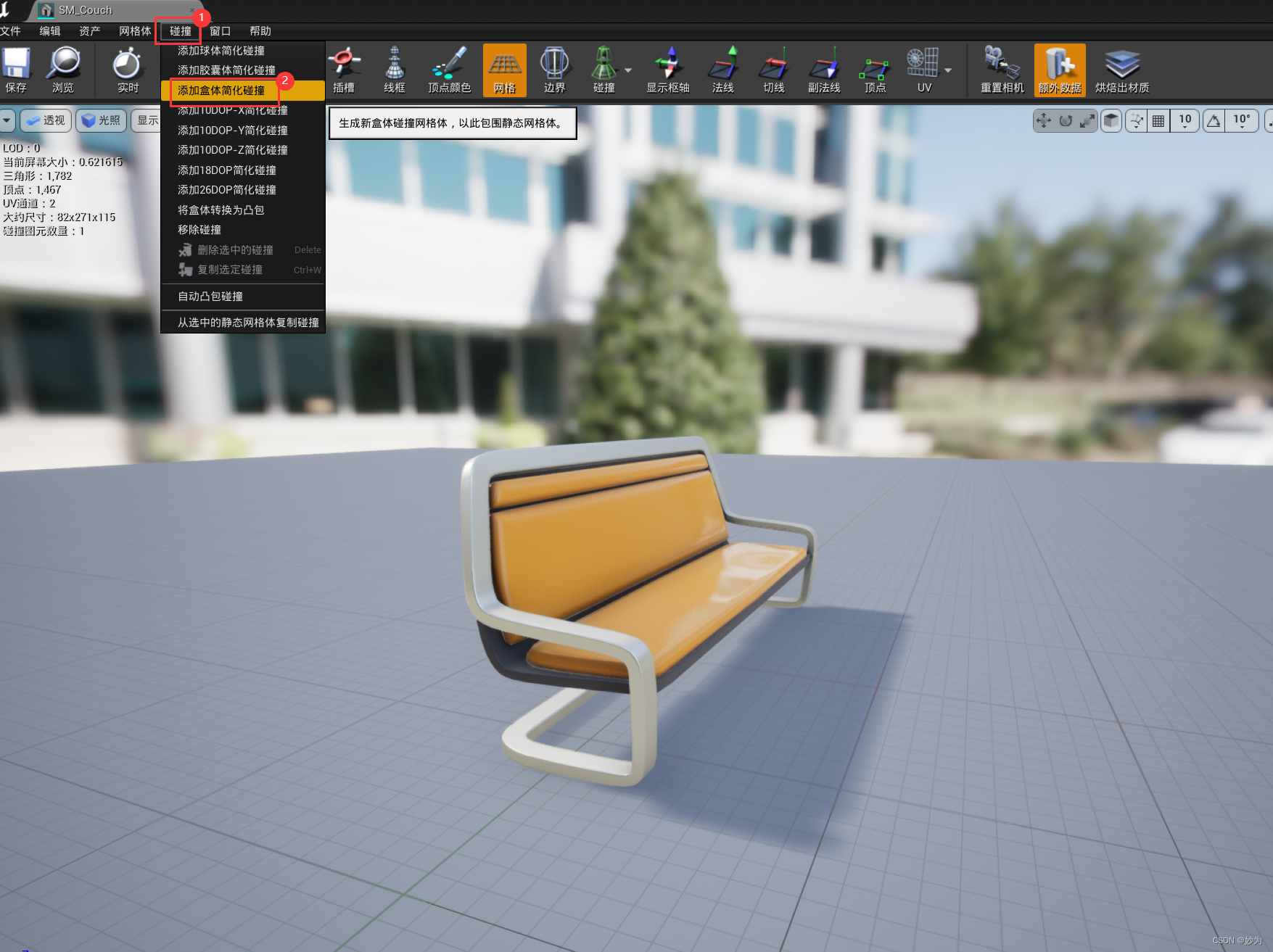Select 添加胶囊体简化碰撞 menu entry

pyautogui.click(x=243, y=70)
